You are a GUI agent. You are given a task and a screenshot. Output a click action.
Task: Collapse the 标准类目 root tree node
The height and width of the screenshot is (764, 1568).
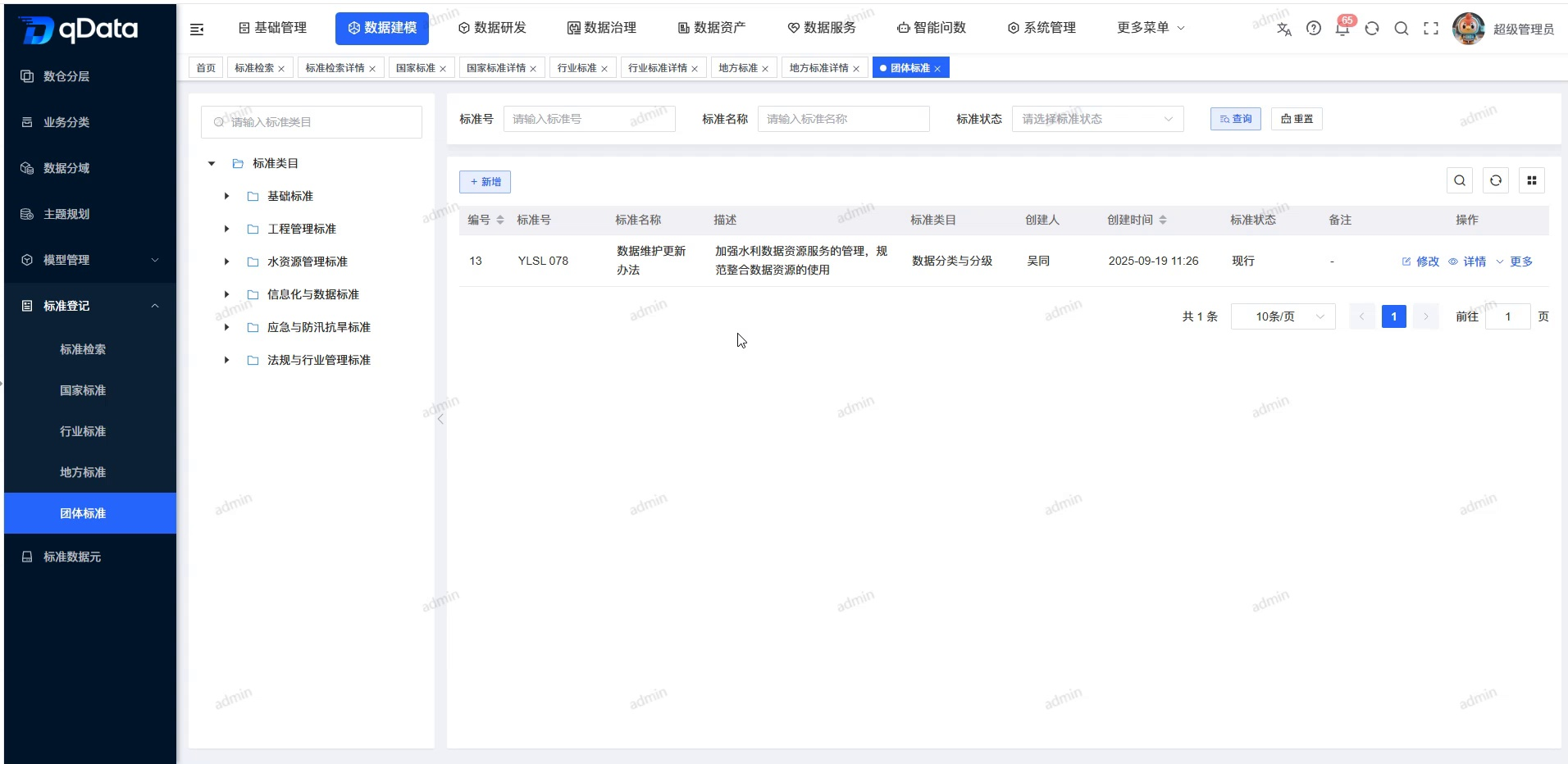coord(212,164)
